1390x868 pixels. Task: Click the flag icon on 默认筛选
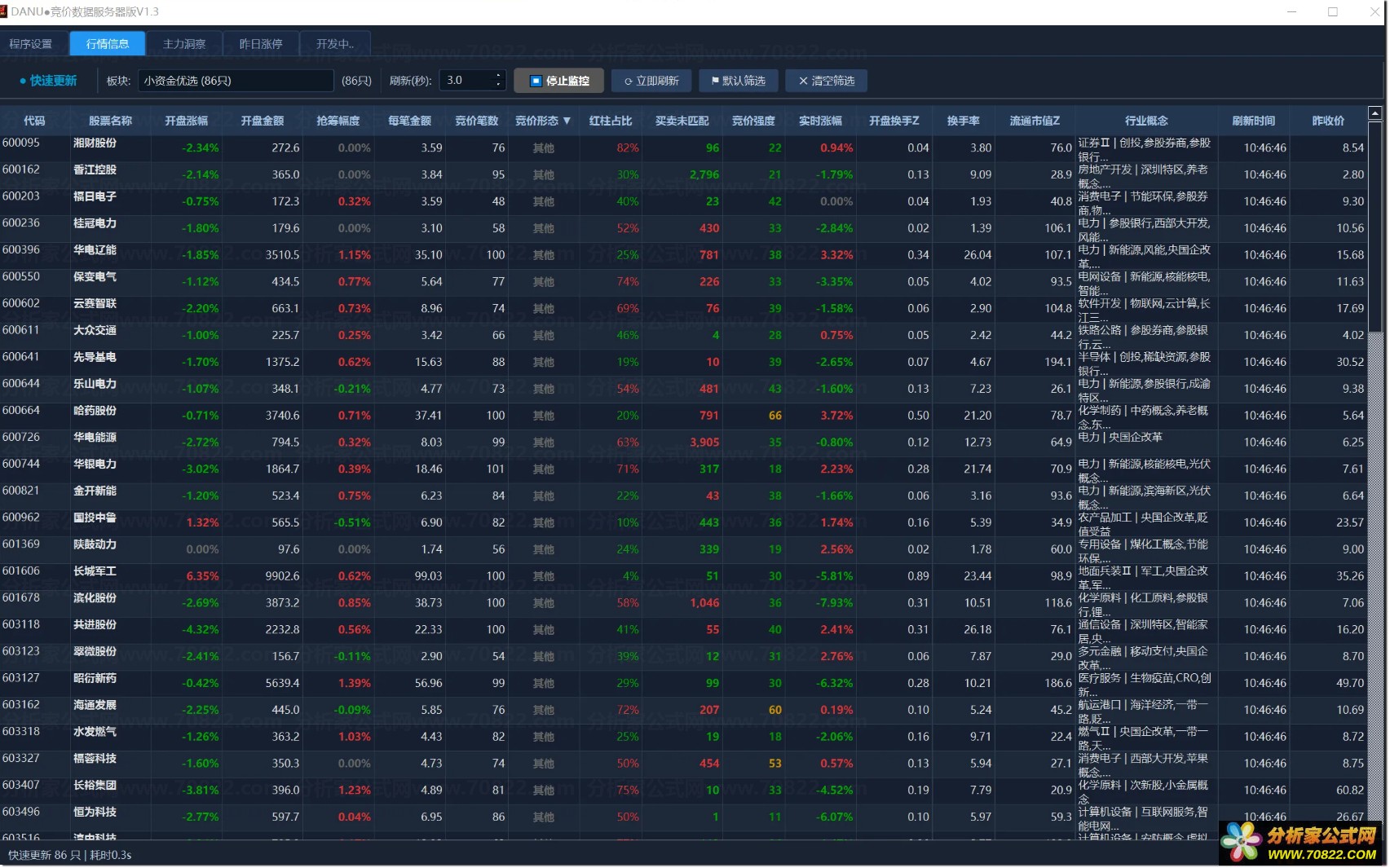tap(715, 81)
